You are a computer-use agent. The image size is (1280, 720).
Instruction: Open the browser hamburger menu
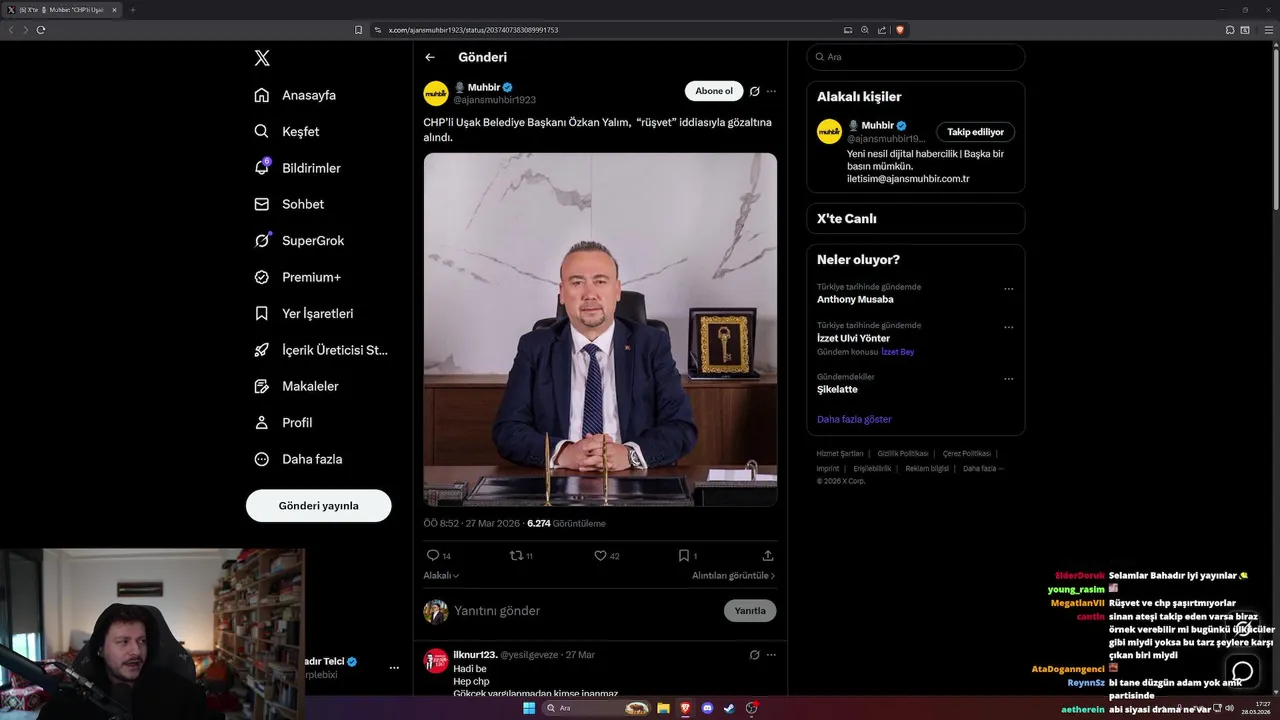[1267, 30]
